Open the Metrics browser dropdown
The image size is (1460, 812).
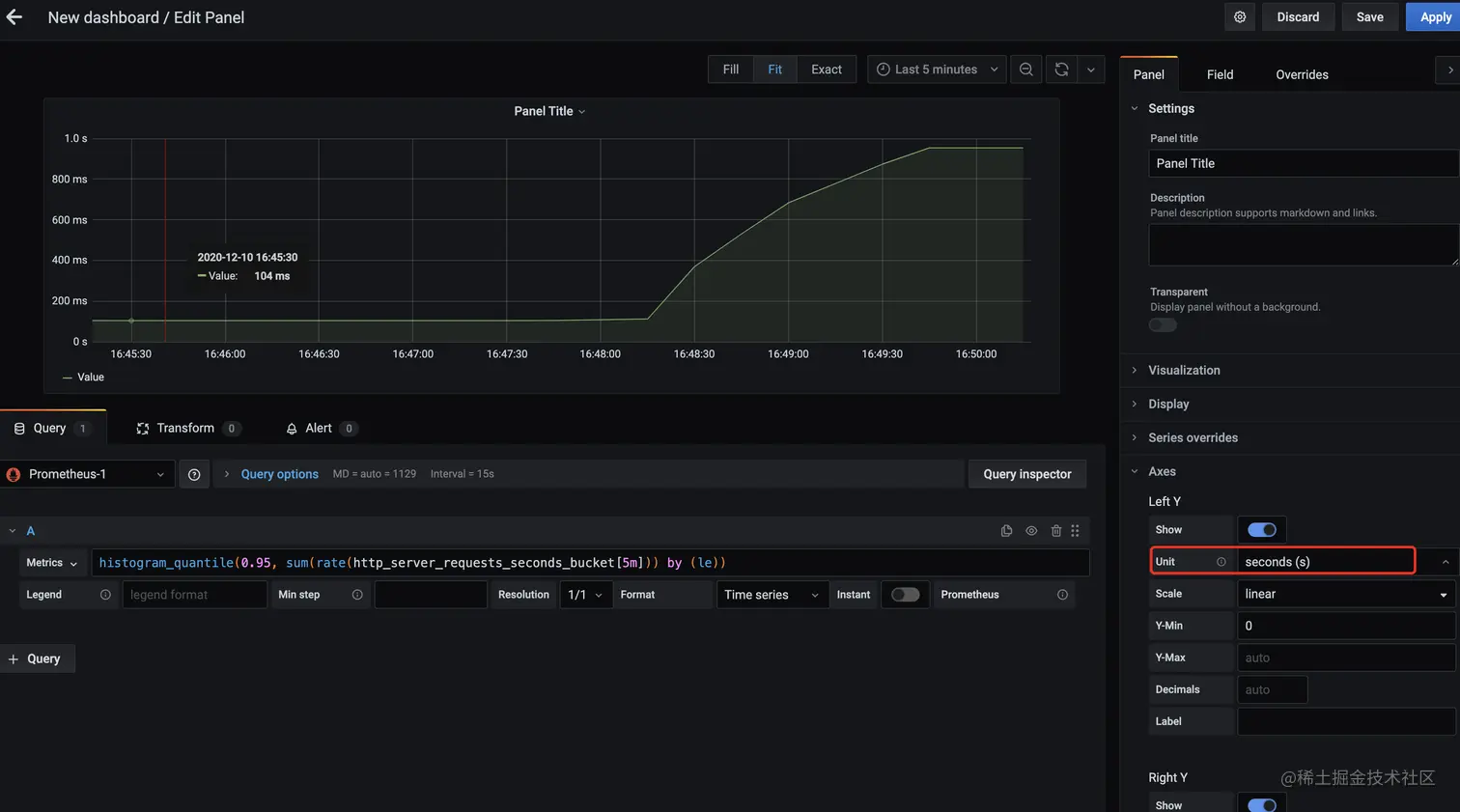[53, 563]
